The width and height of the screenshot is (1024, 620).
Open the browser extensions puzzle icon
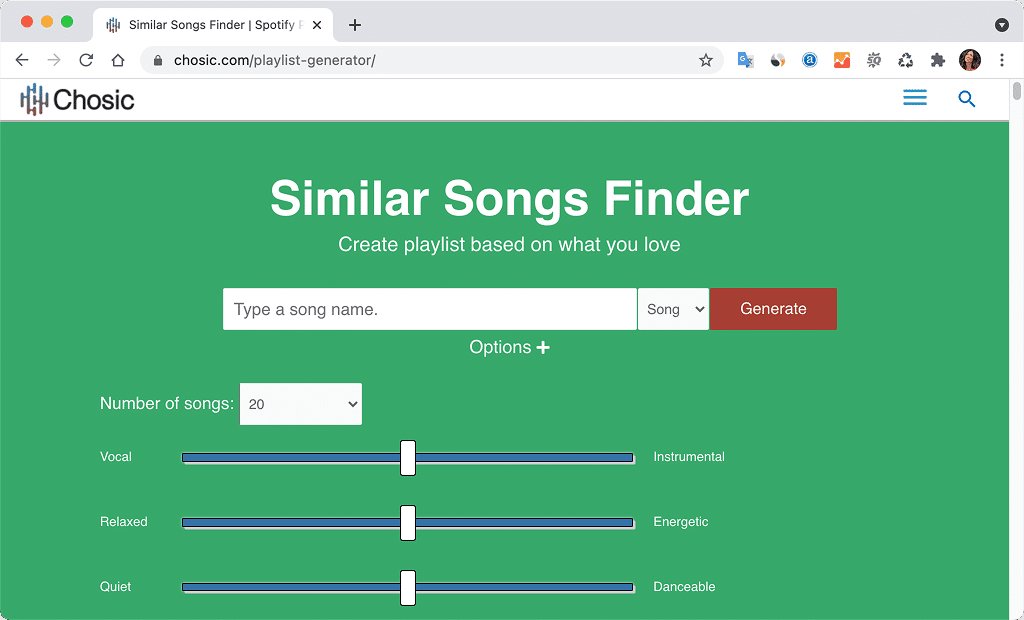937,60
